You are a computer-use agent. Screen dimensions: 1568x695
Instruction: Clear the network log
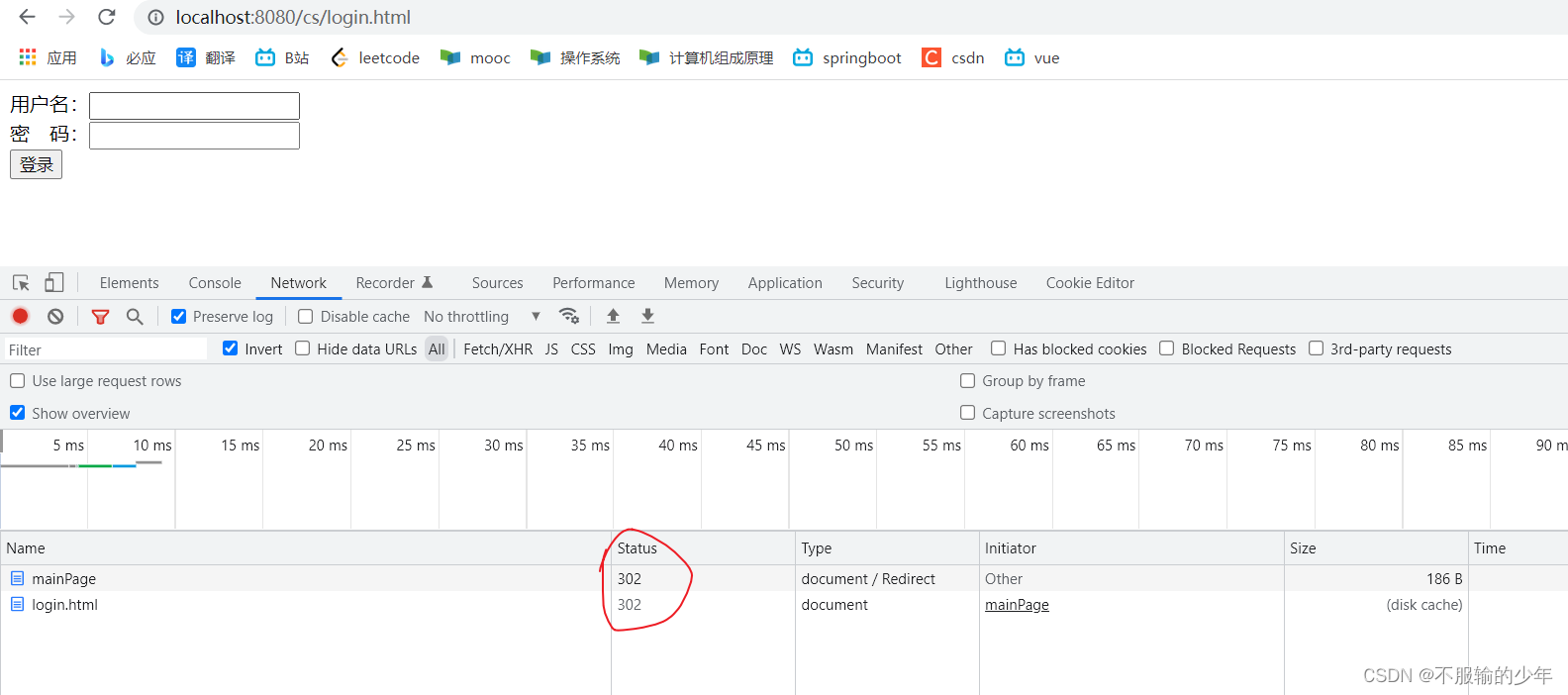click(55, 316)
